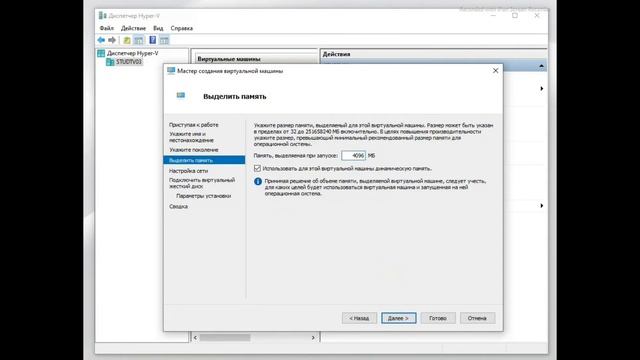Screen dimensions: 640x360
Task: Expand the upper submenu arrow in Actions pane
Action: click(x=542, y=89)
